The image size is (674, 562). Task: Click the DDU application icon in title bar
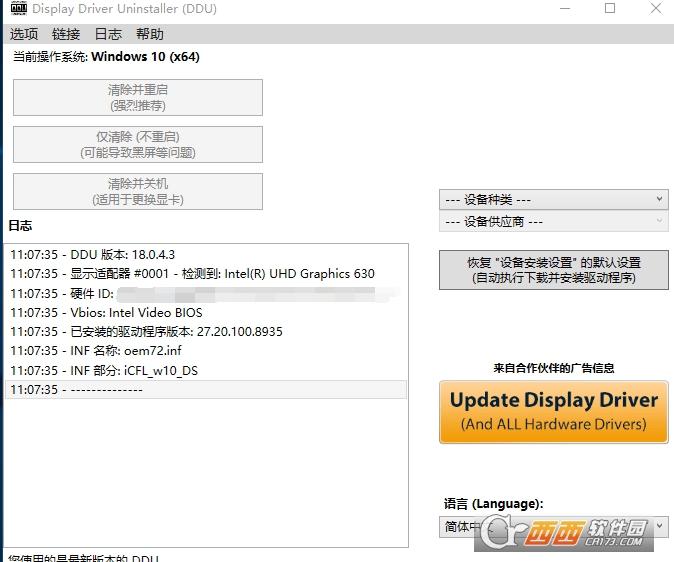[x=18, y=8]
